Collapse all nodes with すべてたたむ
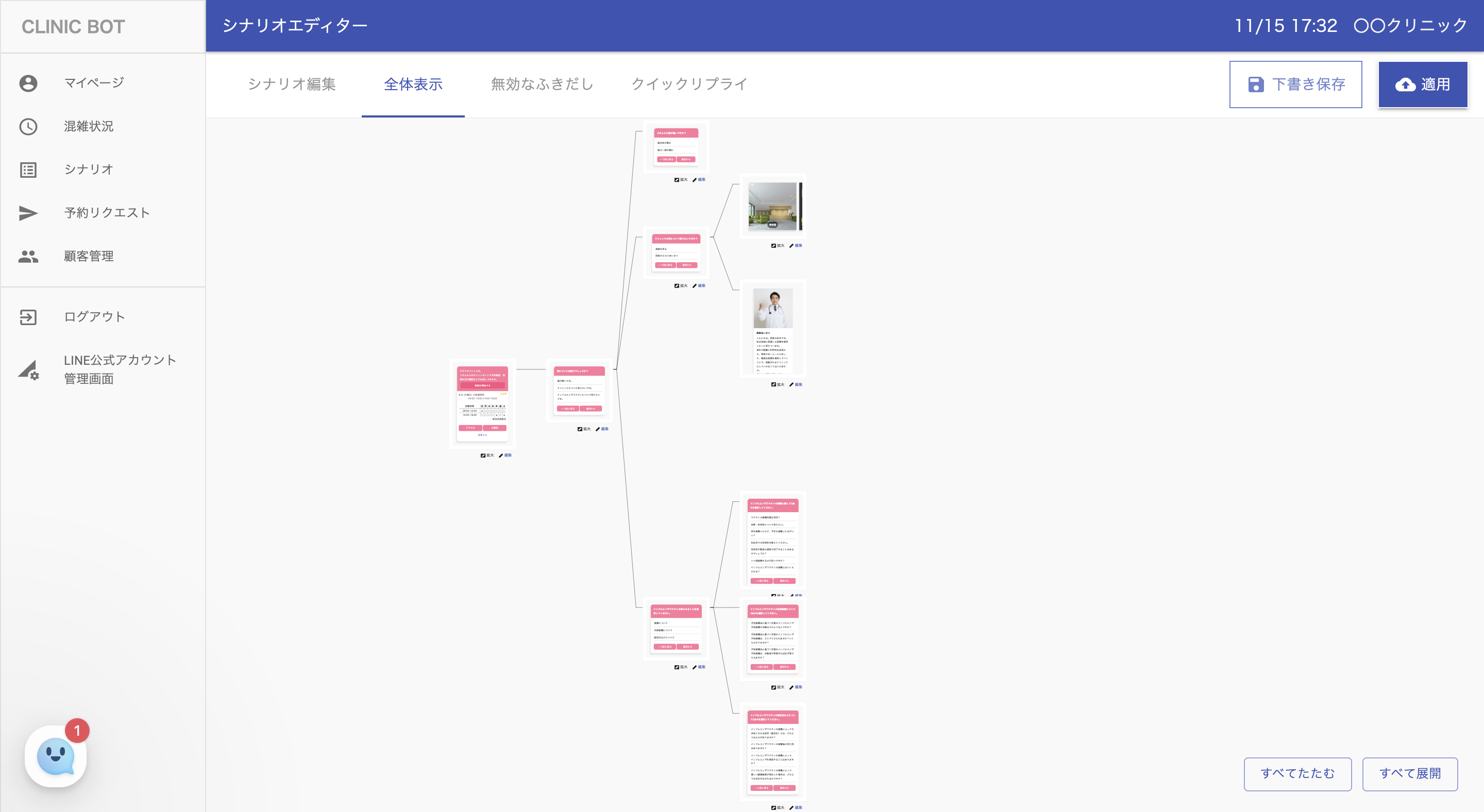 (1297, 773)
